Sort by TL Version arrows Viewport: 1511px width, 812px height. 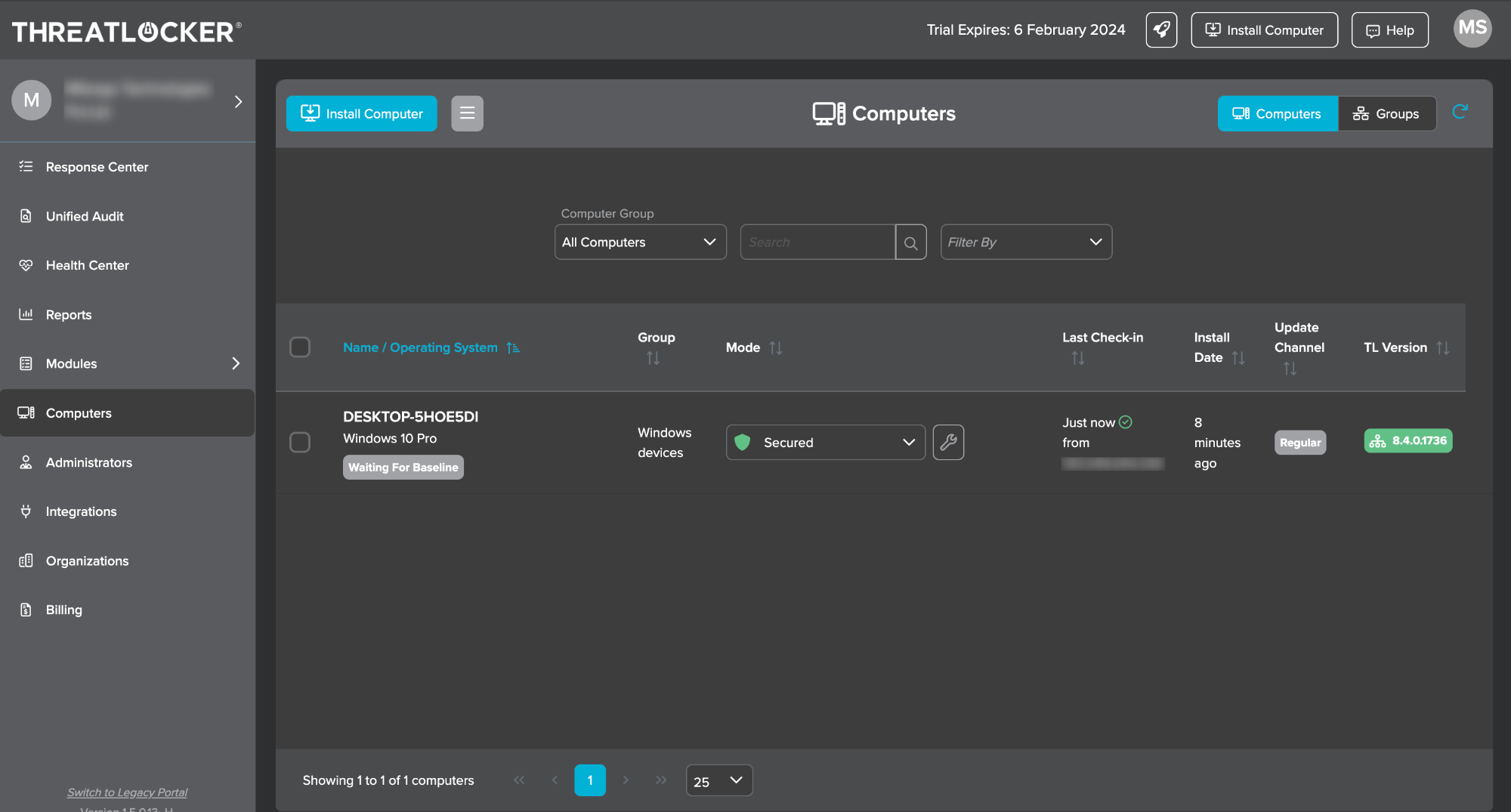(x=1443, y=347)
